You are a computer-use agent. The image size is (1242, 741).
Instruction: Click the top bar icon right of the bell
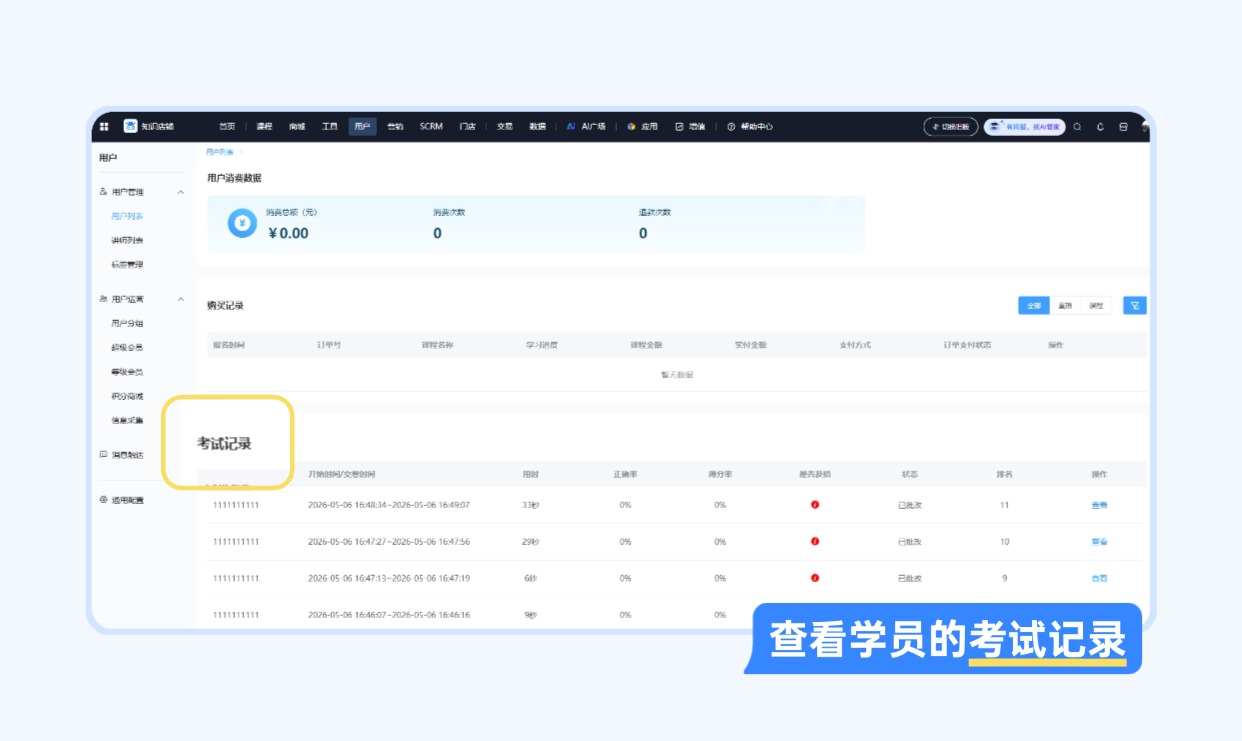pos(1123,127)
